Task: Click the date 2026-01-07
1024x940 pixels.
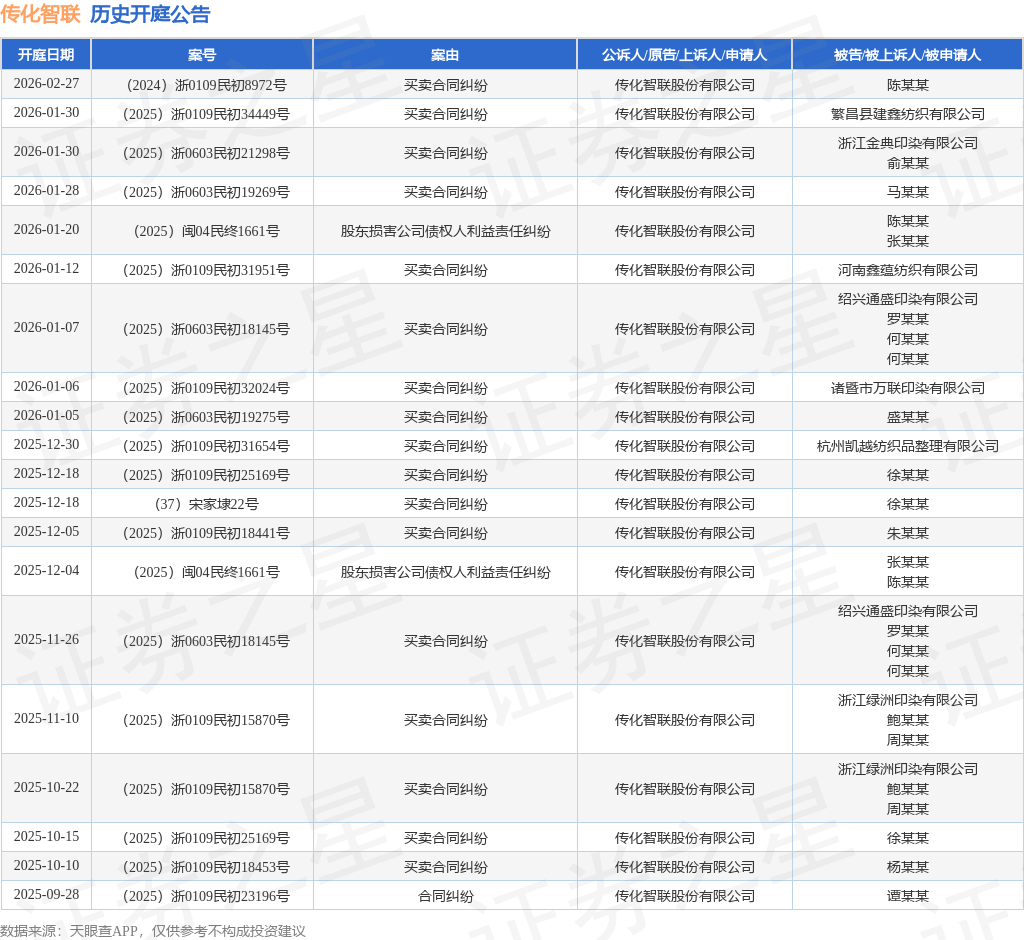Action: point(46,328)
